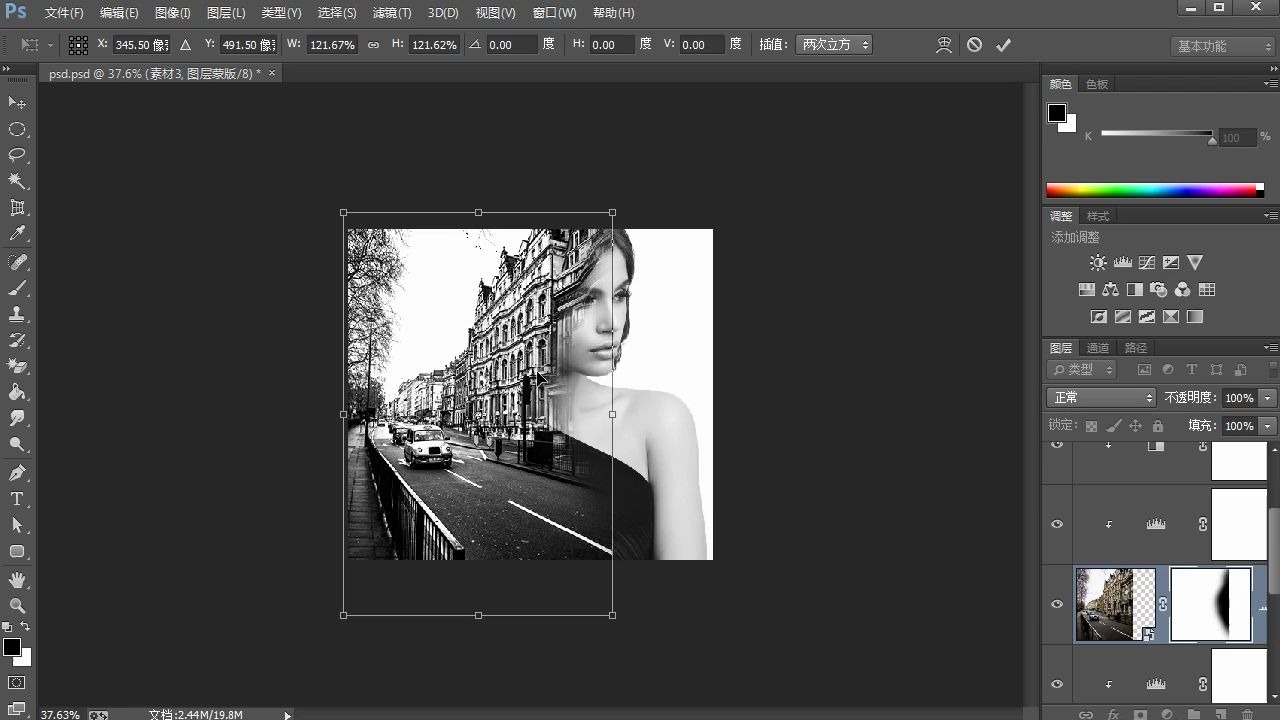The width and height of the screenshot is (1280, 720).
Task: Open the Layers panel flyout menu
Action: tap(1270, 348)
